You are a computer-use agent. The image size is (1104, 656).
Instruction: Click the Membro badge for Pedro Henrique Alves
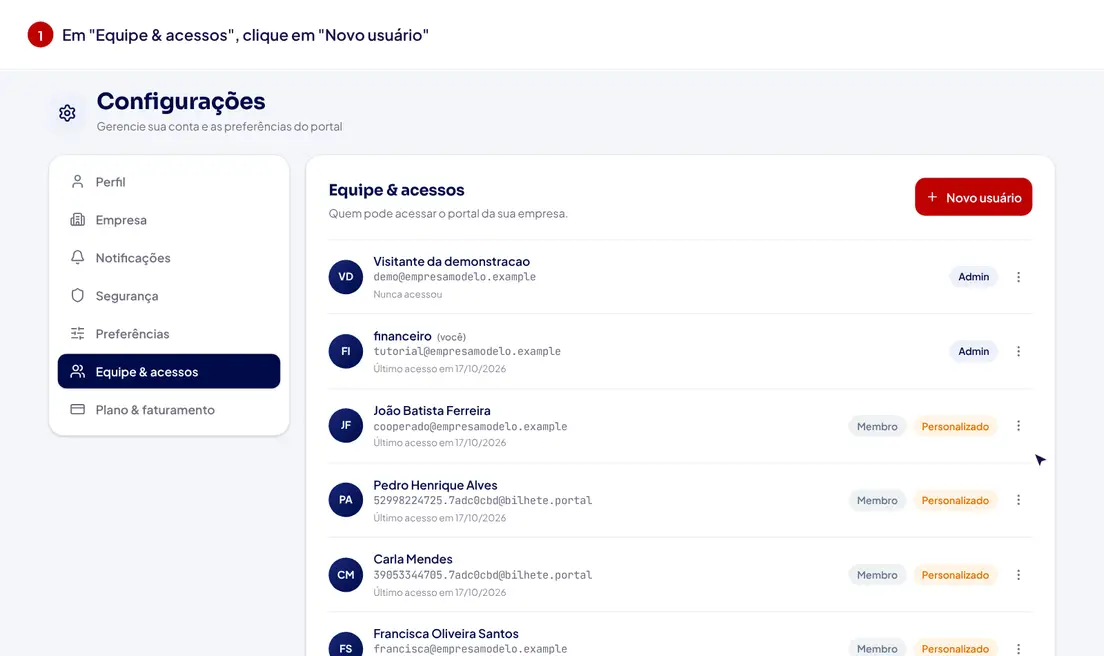pos(877,500)
